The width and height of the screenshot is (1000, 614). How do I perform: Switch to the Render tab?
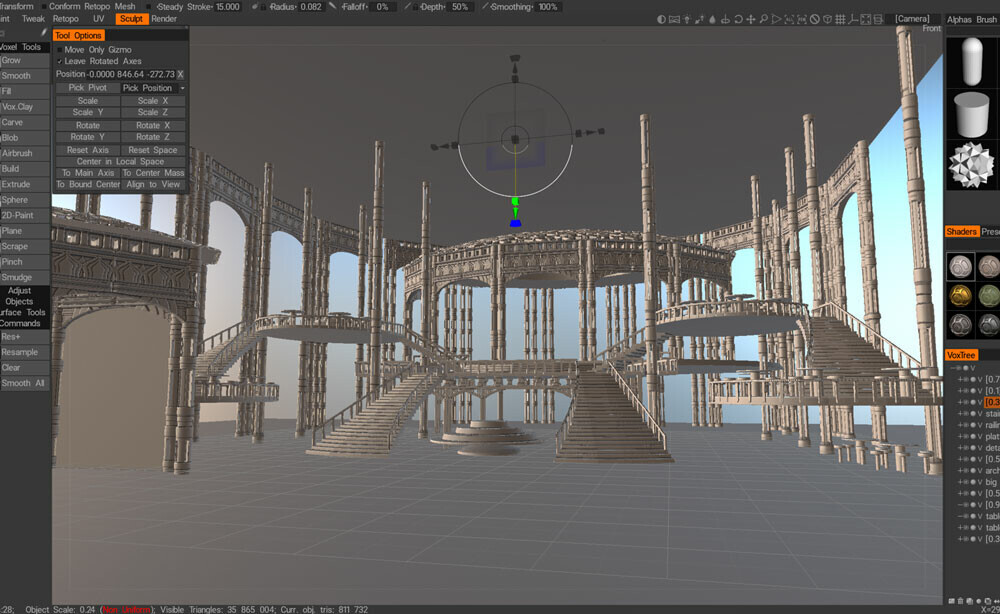click(164, 19)
